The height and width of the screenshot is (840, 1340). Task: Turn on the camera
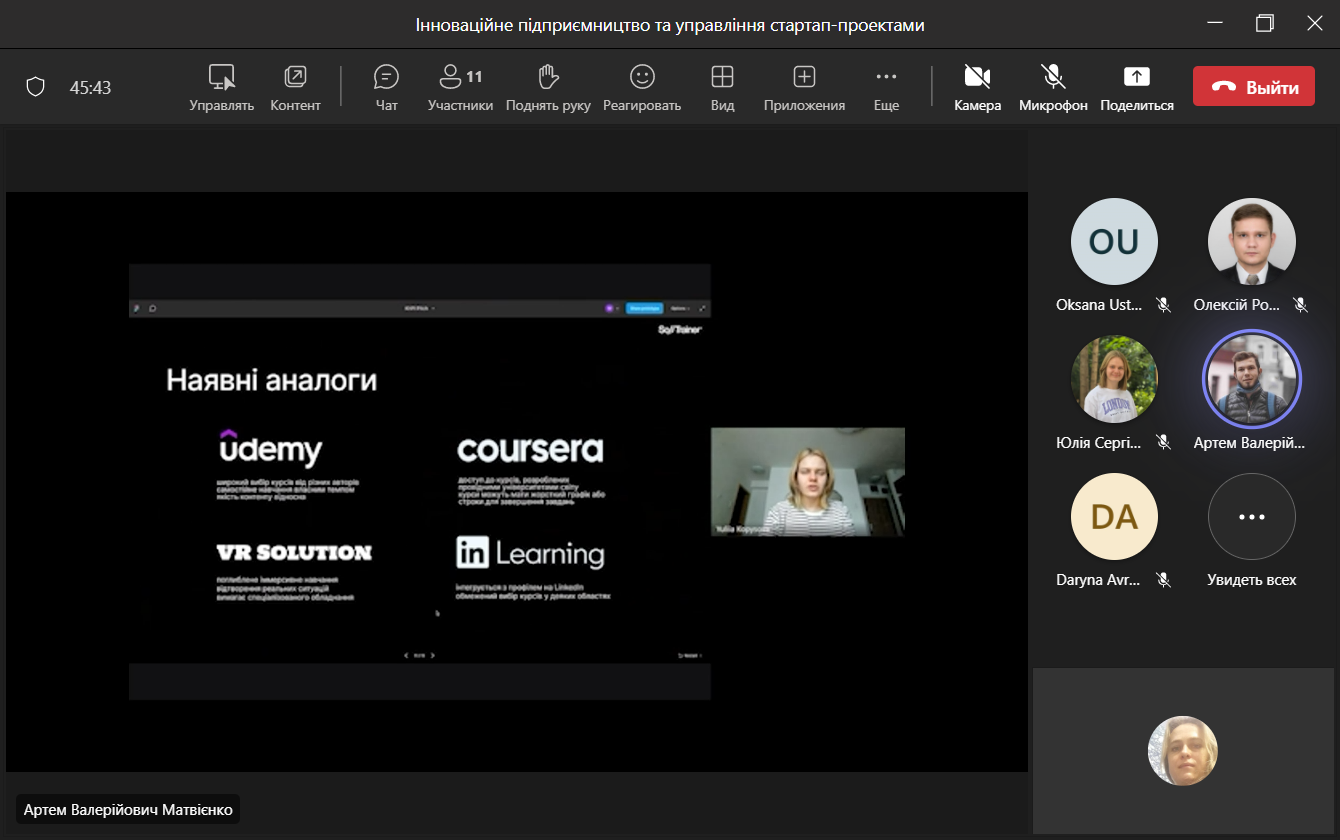click(x=977, y=87)
